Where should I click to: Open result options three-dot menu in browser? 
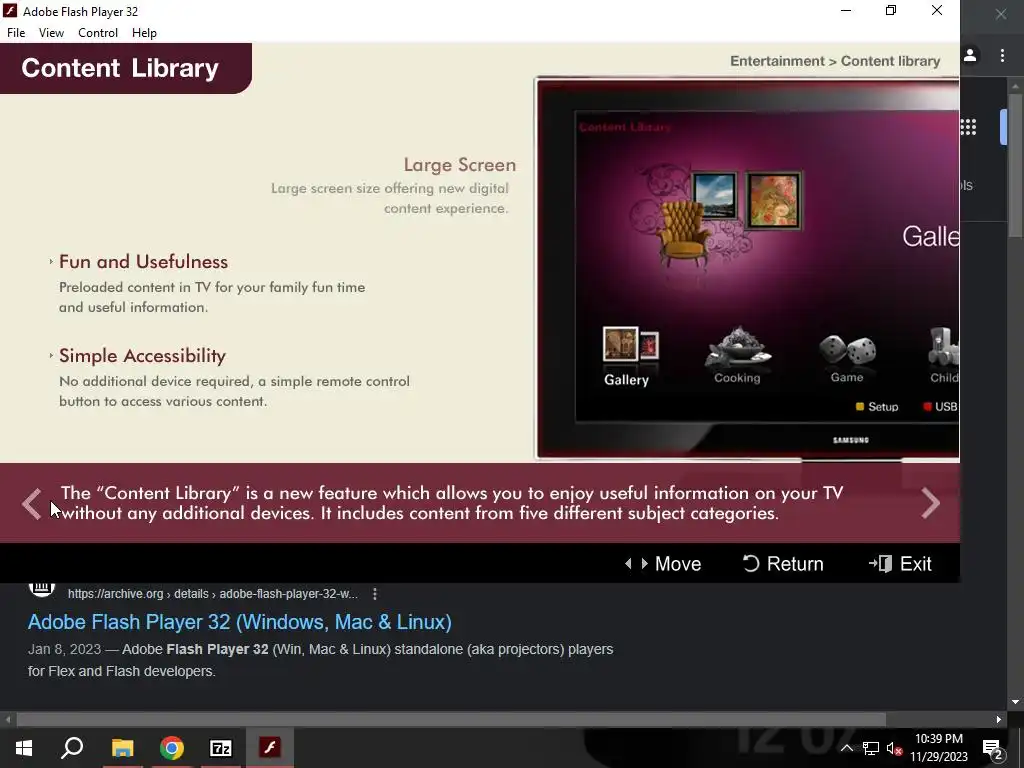374,594
